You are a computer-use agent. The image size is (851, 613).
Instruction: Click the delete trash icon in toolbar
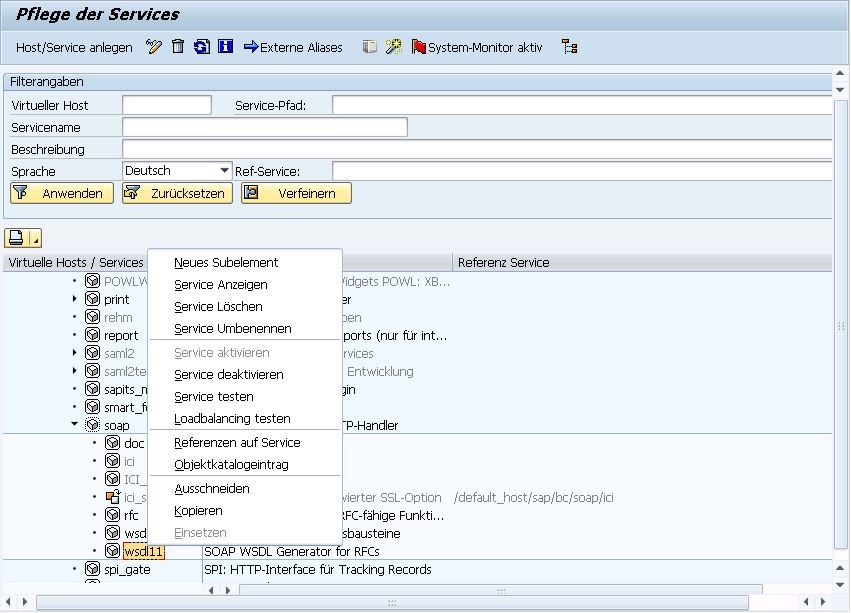177,46
